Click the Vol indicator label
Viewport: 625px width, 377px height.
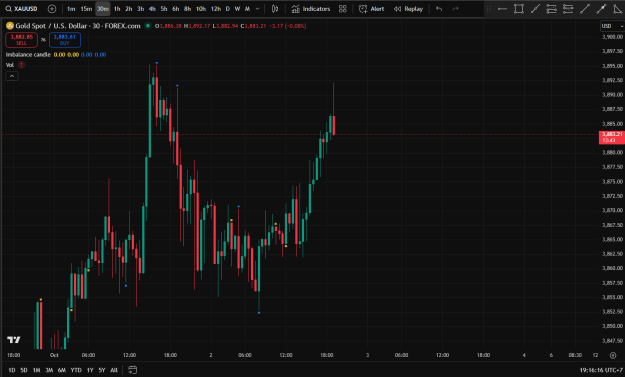pos(10,65)
